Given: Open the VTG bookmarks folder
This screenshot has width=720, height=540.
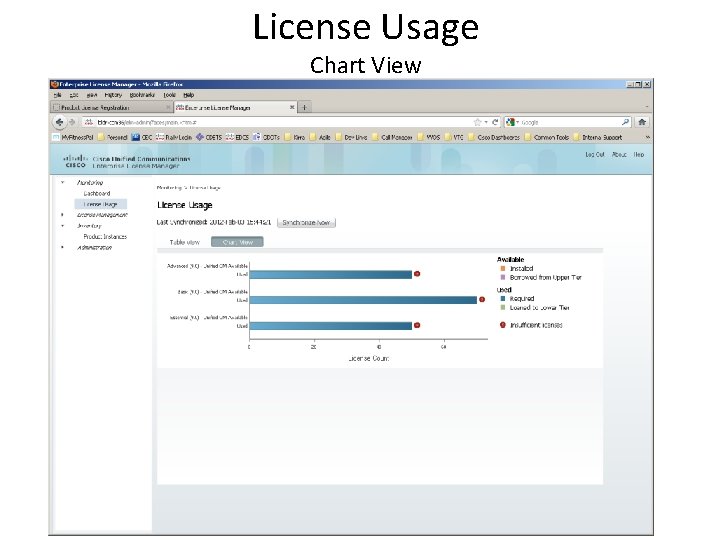Looking at the screenshot, I should (455, 137).
